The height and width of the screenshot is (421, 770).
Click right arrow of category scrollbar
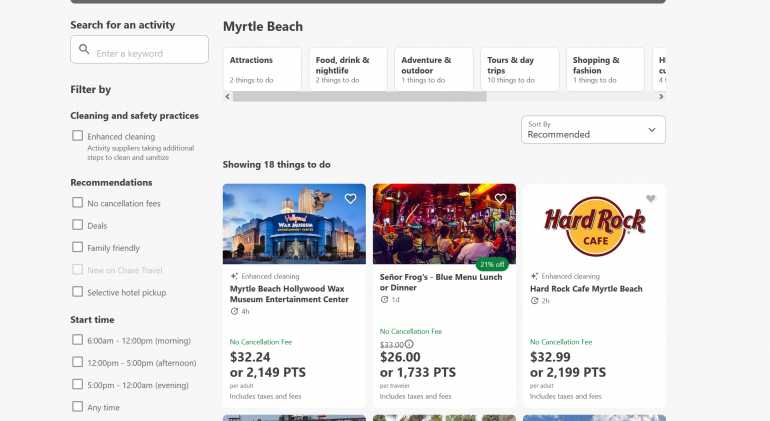point(661,97)
